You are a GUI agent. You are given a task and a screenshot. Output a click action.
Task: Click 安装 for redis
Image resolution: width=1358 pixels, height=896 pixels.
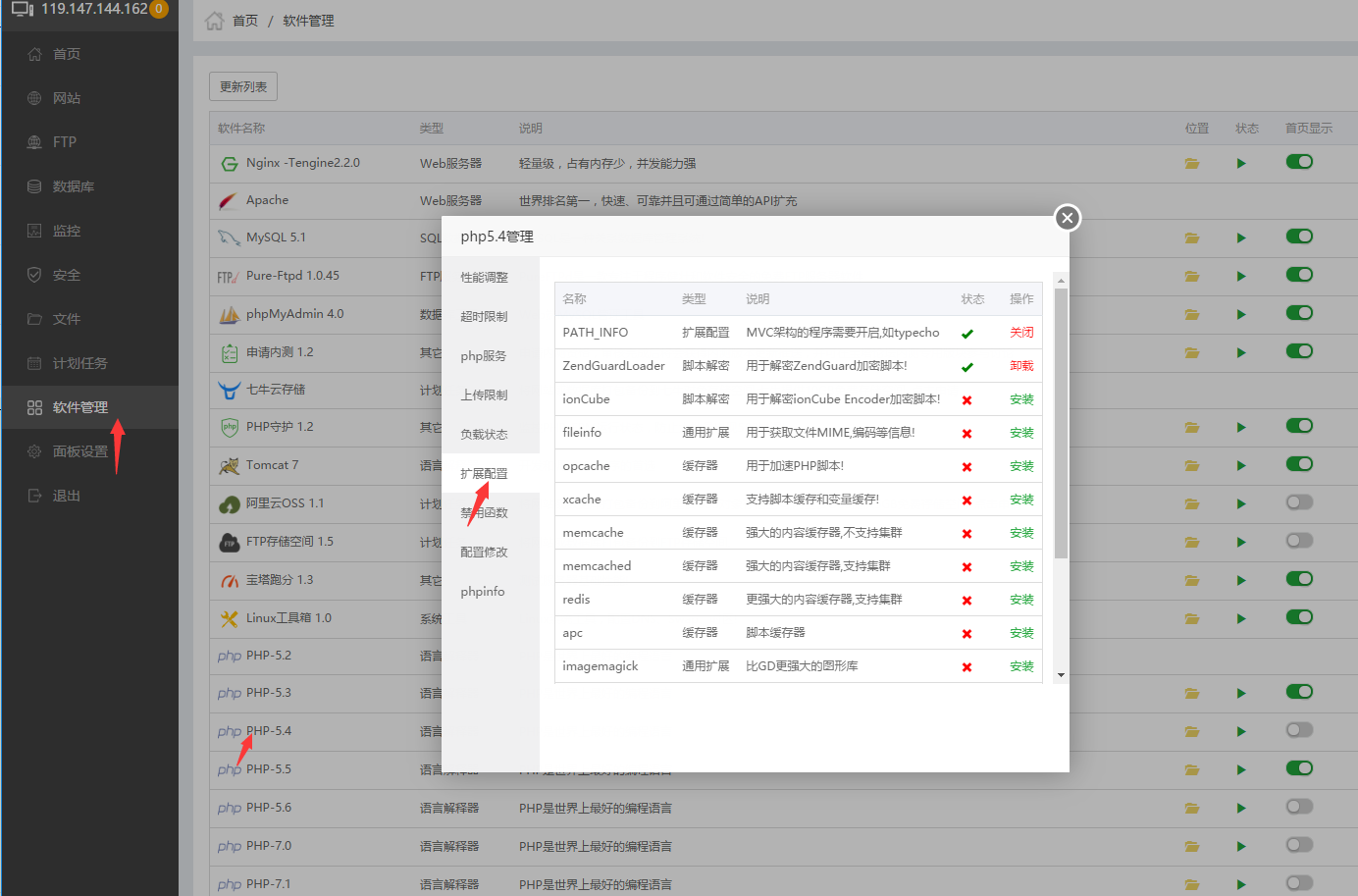click(x=1021, y=600)
